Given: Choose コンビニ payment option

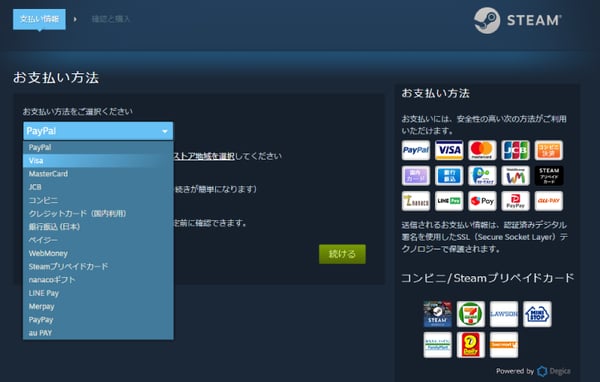Looking at the screenshot, I should pyautogui.click(x=98, y=200).
